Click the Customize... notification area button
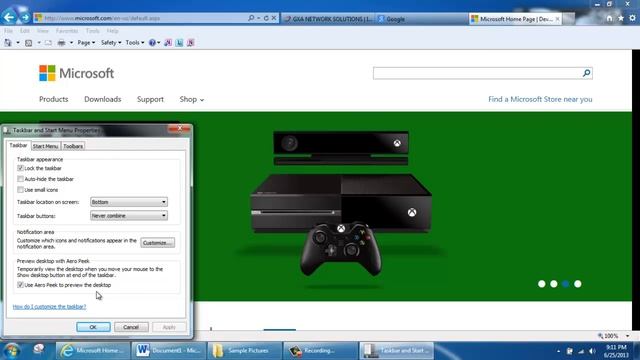The width and height of the screenshot is (640, 360). click(158, 243)
